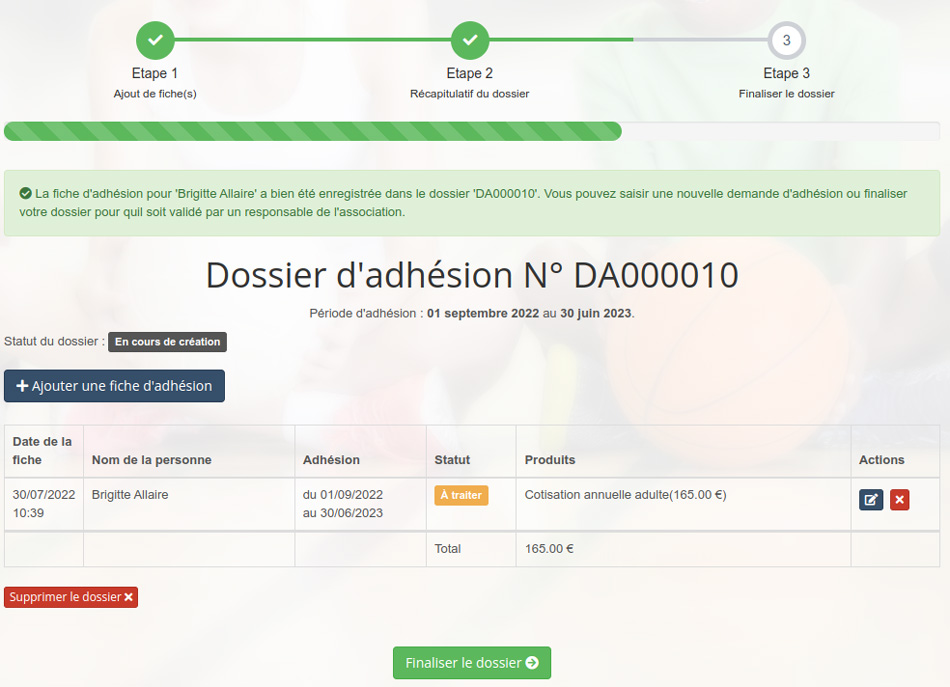Click the 'Brigitte Allaire' name cell
950x687 pixels.
(189, 504)
